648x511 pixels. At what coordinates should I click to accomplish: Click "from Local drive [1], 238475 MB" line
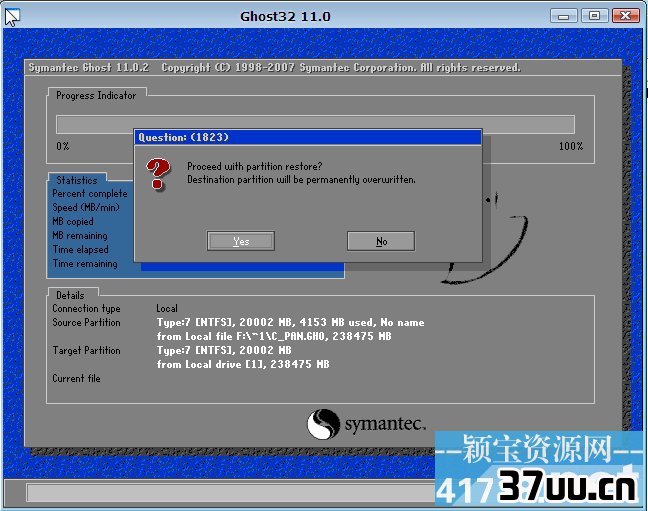coord(243,365)
